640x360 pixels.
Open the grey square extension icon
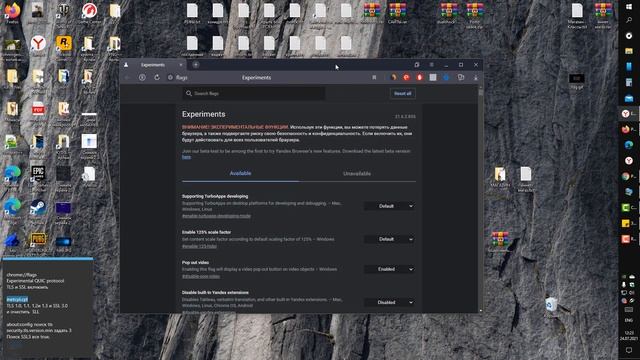pyautogui.click(x=433, y=77)
